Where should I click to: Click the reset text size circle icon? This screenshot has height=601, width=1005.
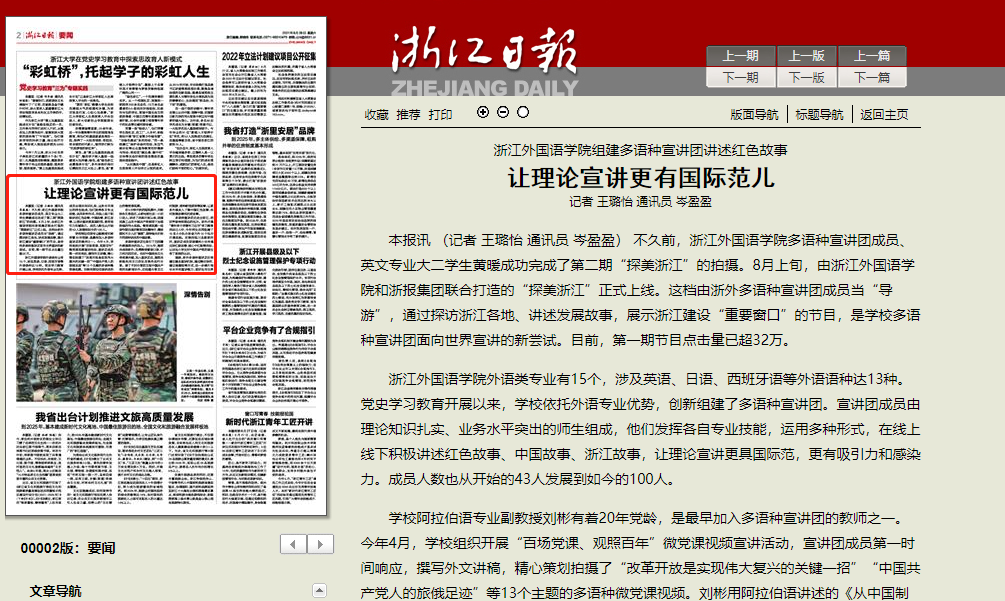click(x=522, y=112)
